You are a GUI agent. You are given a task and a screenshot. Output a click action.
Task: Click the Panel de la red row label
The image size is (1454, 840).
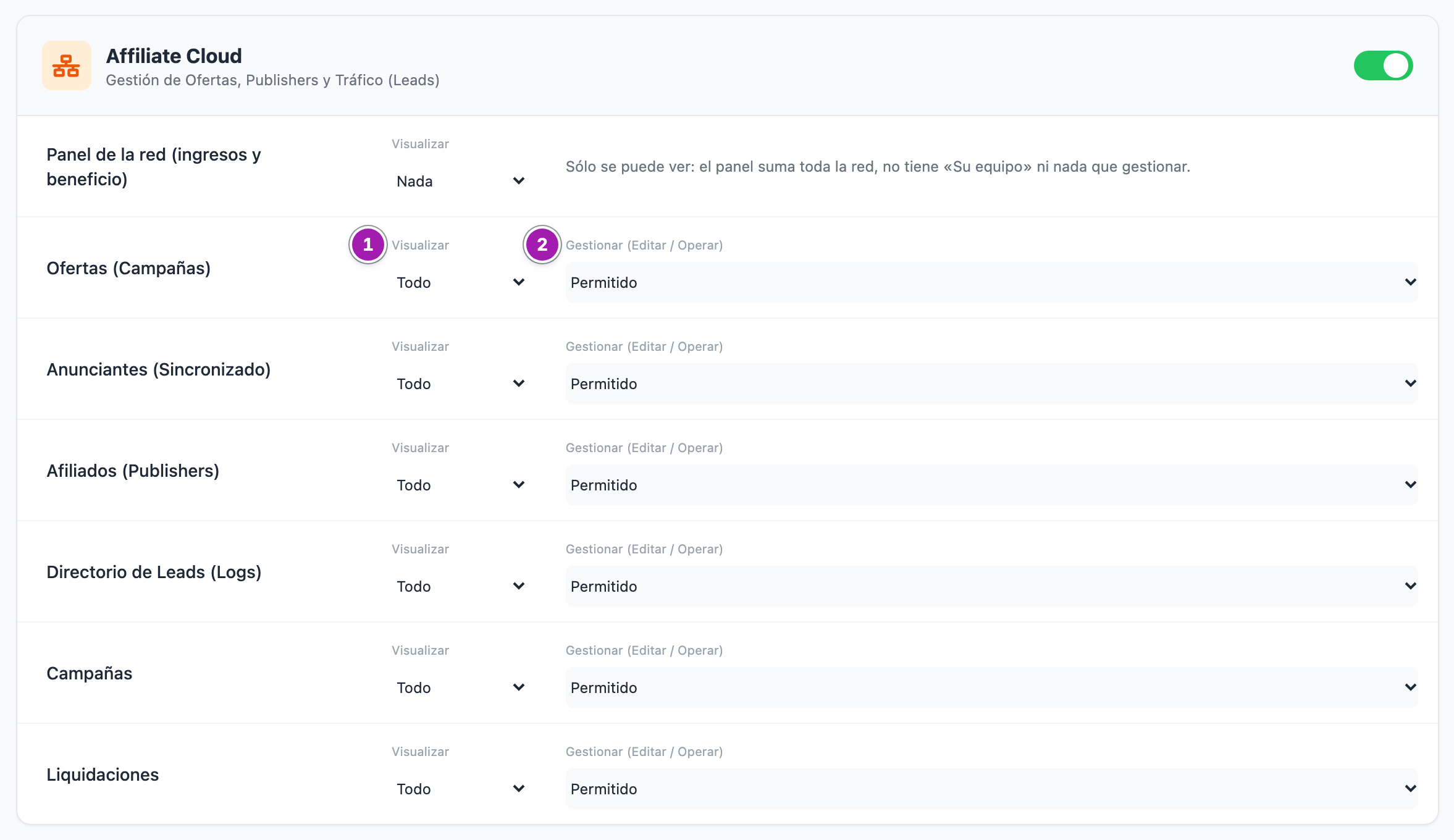pyautogui.click(x=154, y=167)
